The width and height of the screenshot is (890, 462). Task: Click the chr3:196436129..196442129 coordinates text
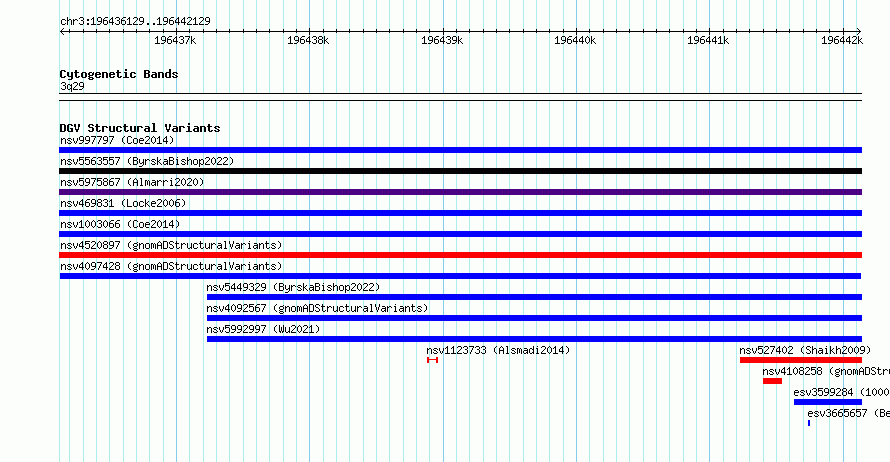[135, 21]
